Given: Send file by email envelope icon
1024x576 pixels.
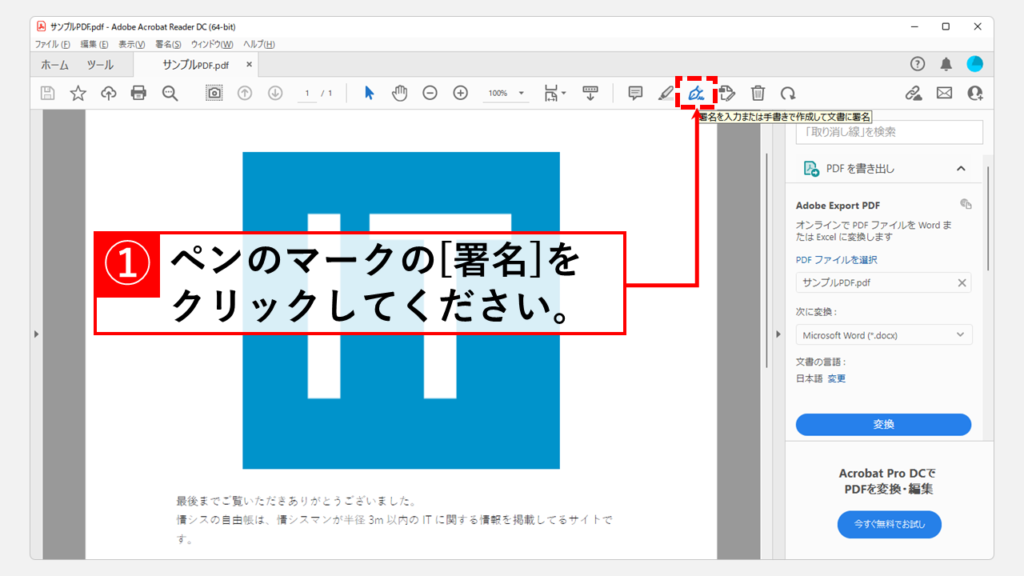Looking at the screenshot, I should coord(944,93).
